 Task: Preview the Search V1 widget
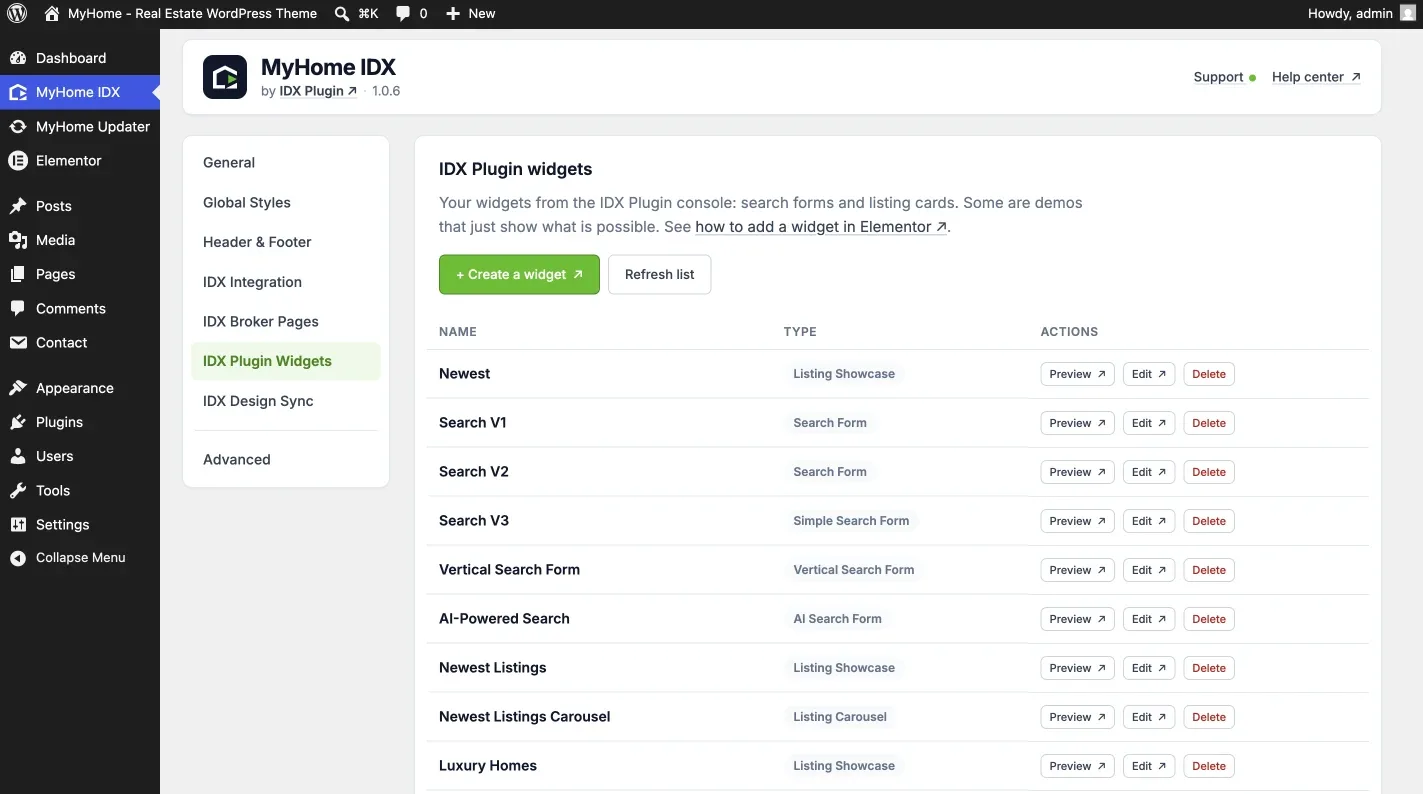point(1077,423)
